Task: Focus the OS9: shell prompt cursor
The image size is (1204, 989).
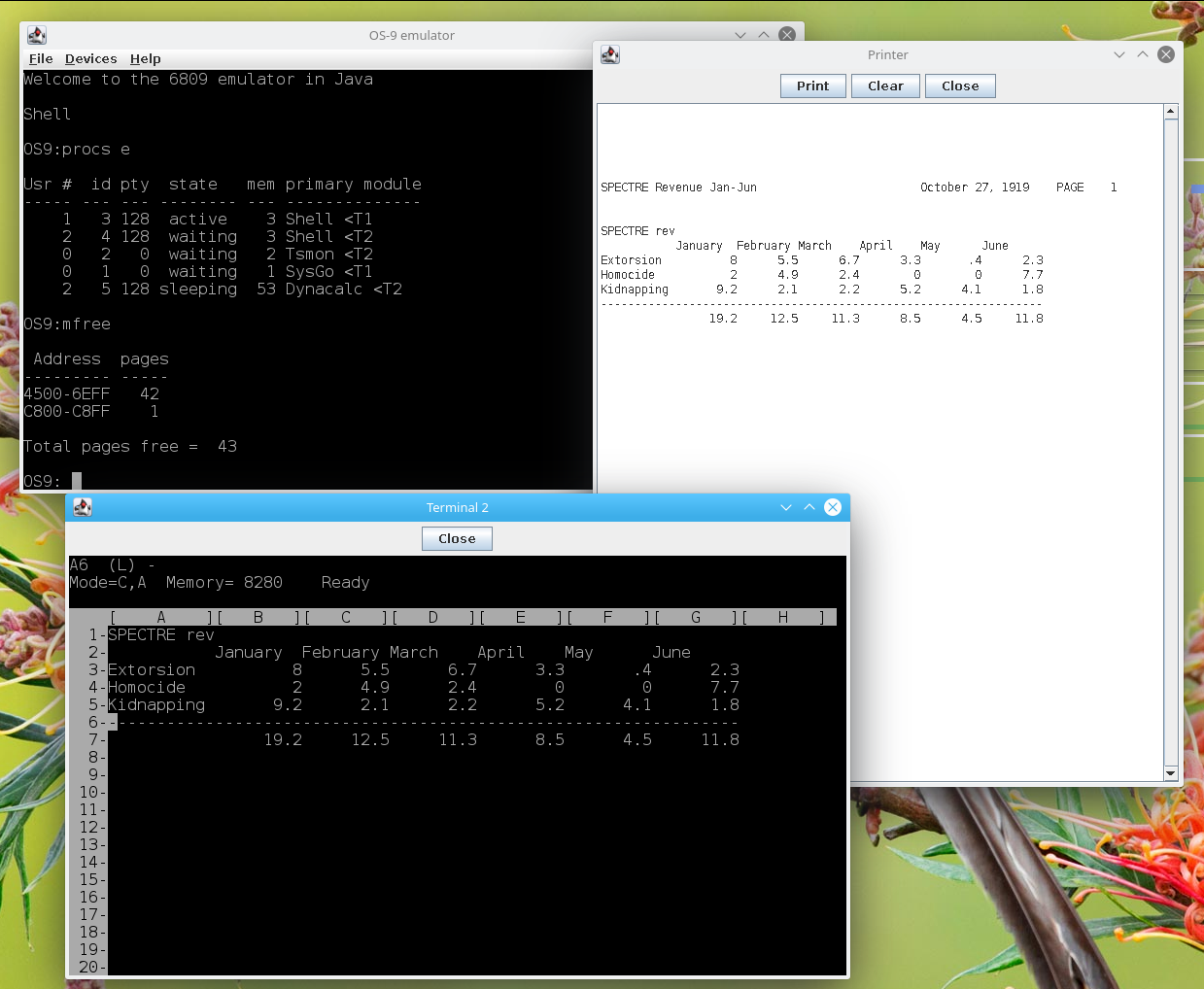Action: coord(77,481)
